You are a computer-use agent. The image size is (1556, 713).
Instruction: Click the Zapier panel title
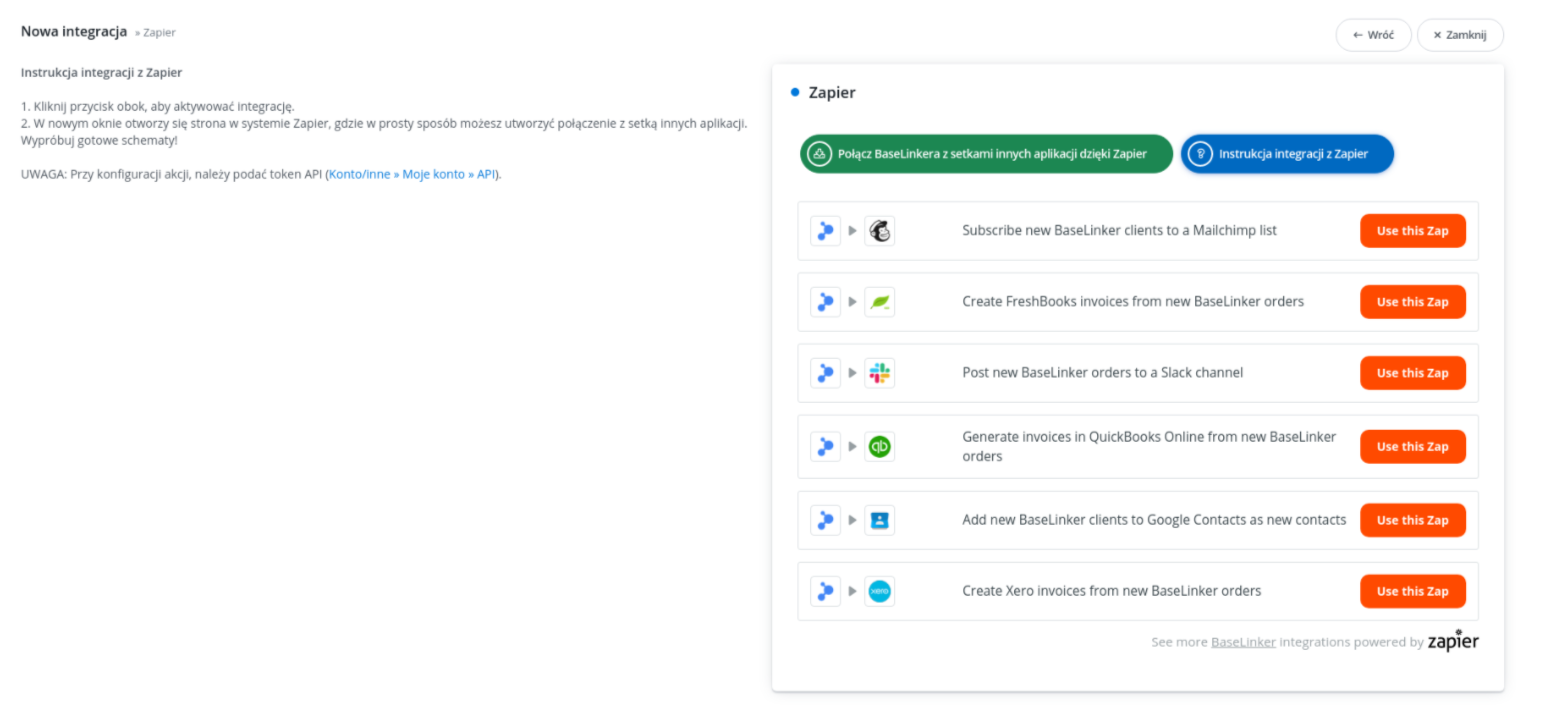tap(832, 93)
